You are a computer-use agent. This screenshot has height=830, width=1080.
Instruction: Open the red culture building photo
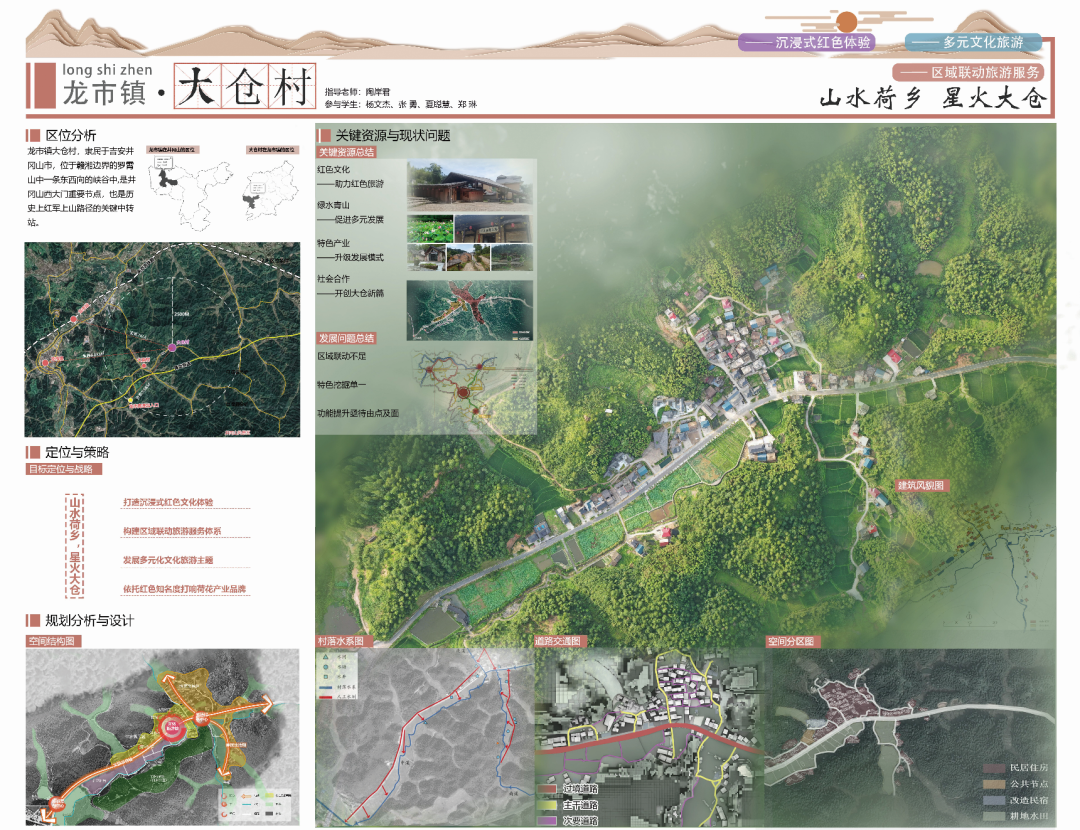pyautogui.click(x=467, y=185)
